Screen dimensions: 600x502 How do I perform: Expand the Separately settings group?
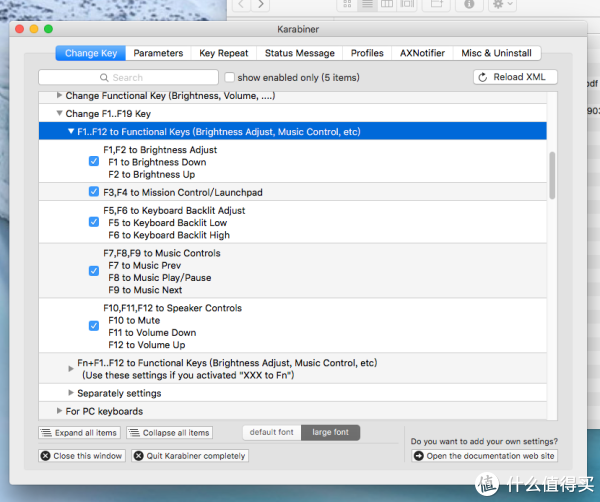71,393
